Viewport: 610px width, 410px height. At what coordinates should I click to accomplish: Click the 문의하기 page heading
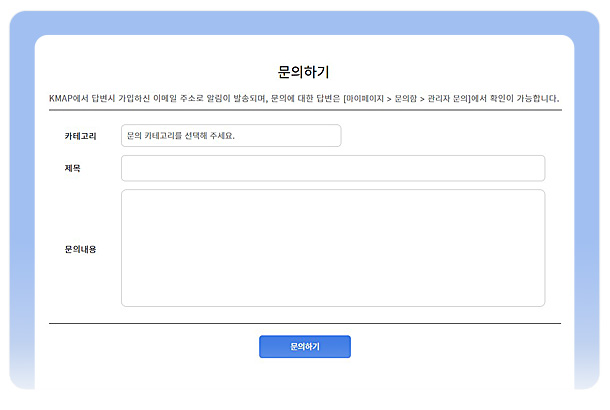tap(304, 72)
